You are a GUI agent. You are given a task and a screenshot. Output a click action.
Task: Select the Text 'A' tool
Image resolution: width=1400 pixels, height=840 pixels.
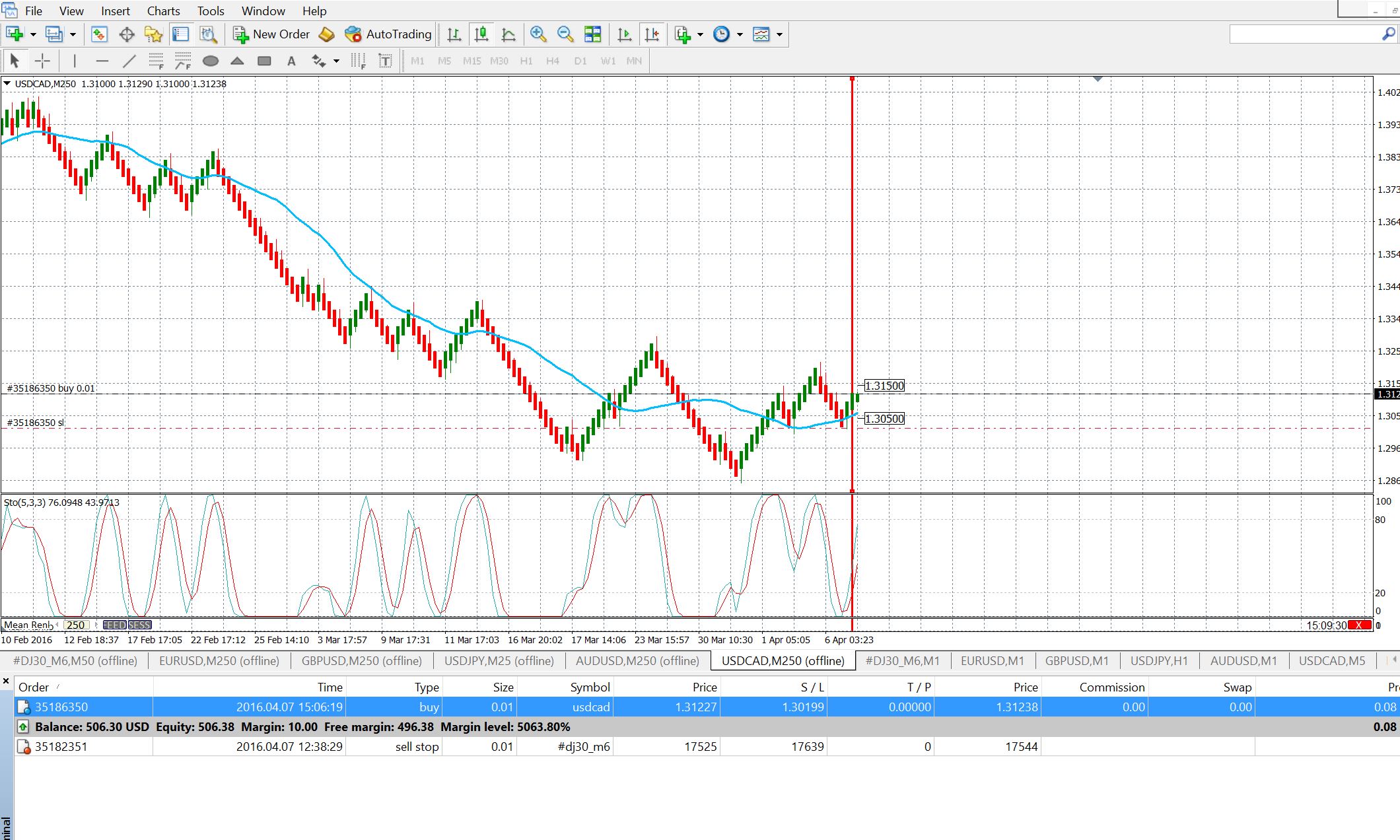(x=291, y=61)
